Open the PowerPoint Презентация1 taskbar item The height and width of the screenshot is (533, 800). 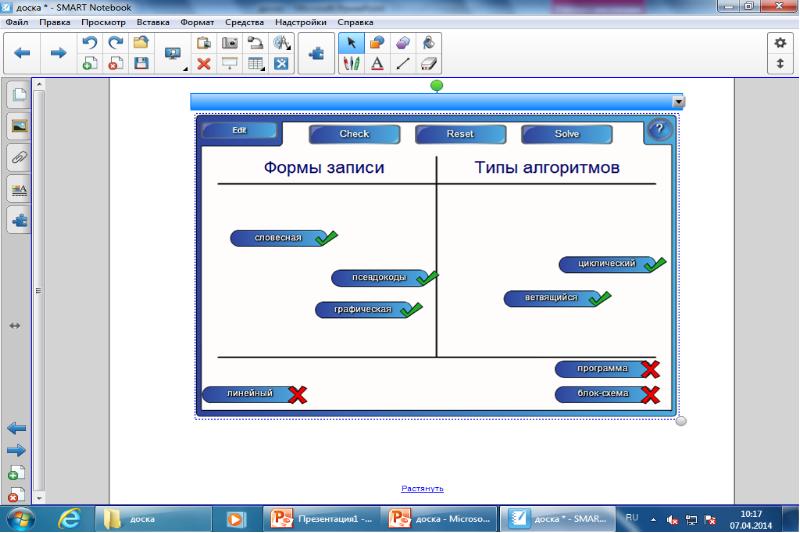(x=321, y=519)
